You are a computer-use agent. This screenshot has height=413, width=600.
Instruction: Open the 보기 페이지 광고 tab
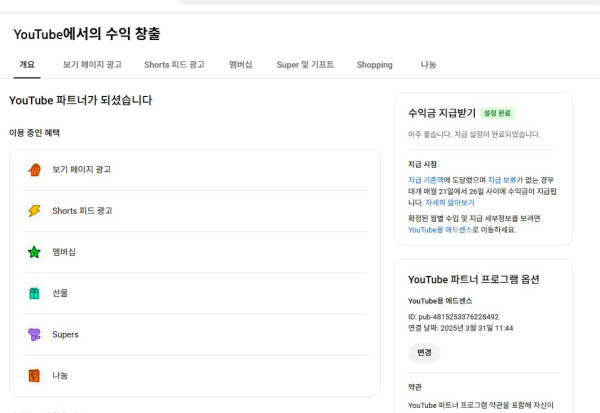(92, 65)
